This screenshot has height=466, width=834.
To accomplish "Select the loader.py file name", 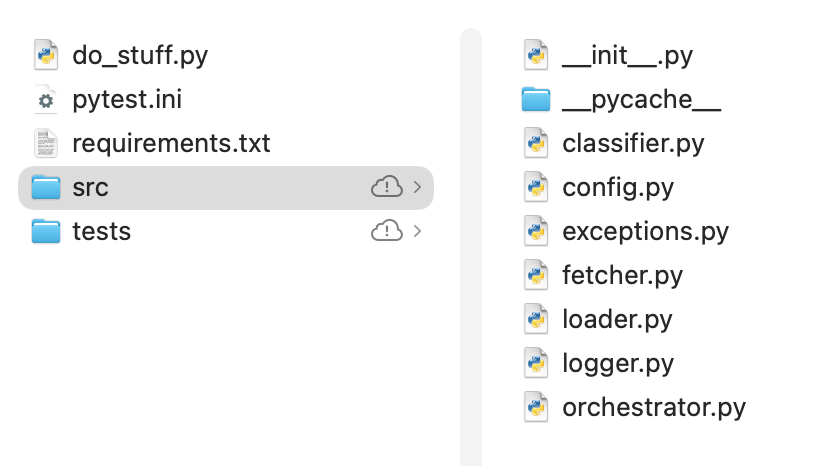I will [617, 319].
